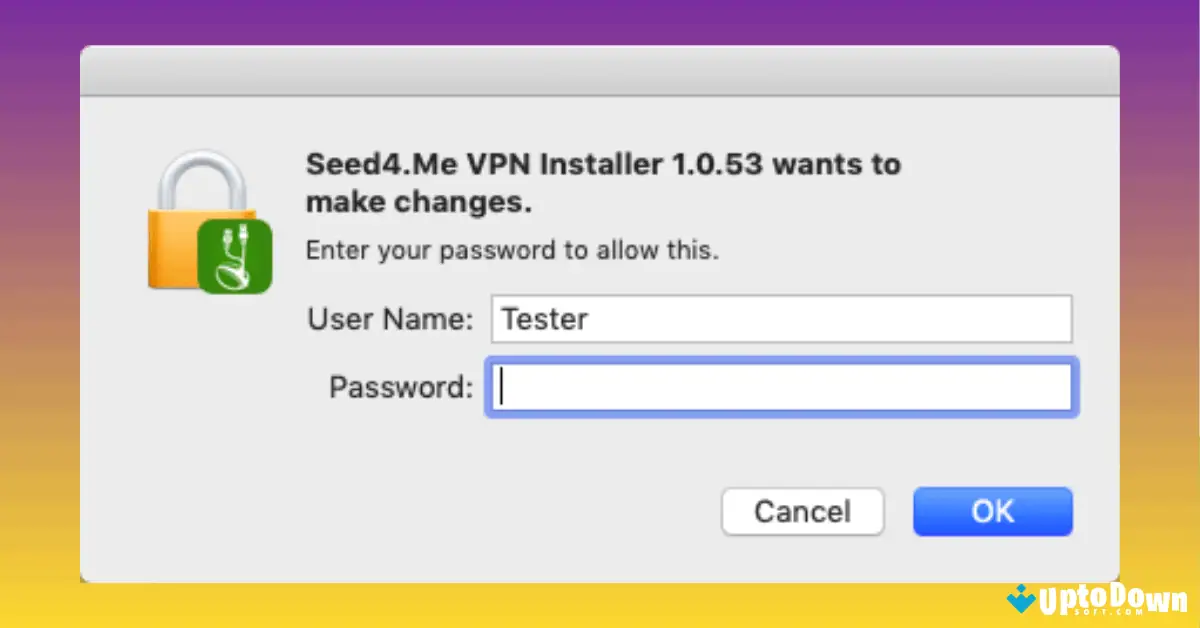1200x628 pixels.
Task: Select the User Name field containing Tester
Action: (780, 318)
